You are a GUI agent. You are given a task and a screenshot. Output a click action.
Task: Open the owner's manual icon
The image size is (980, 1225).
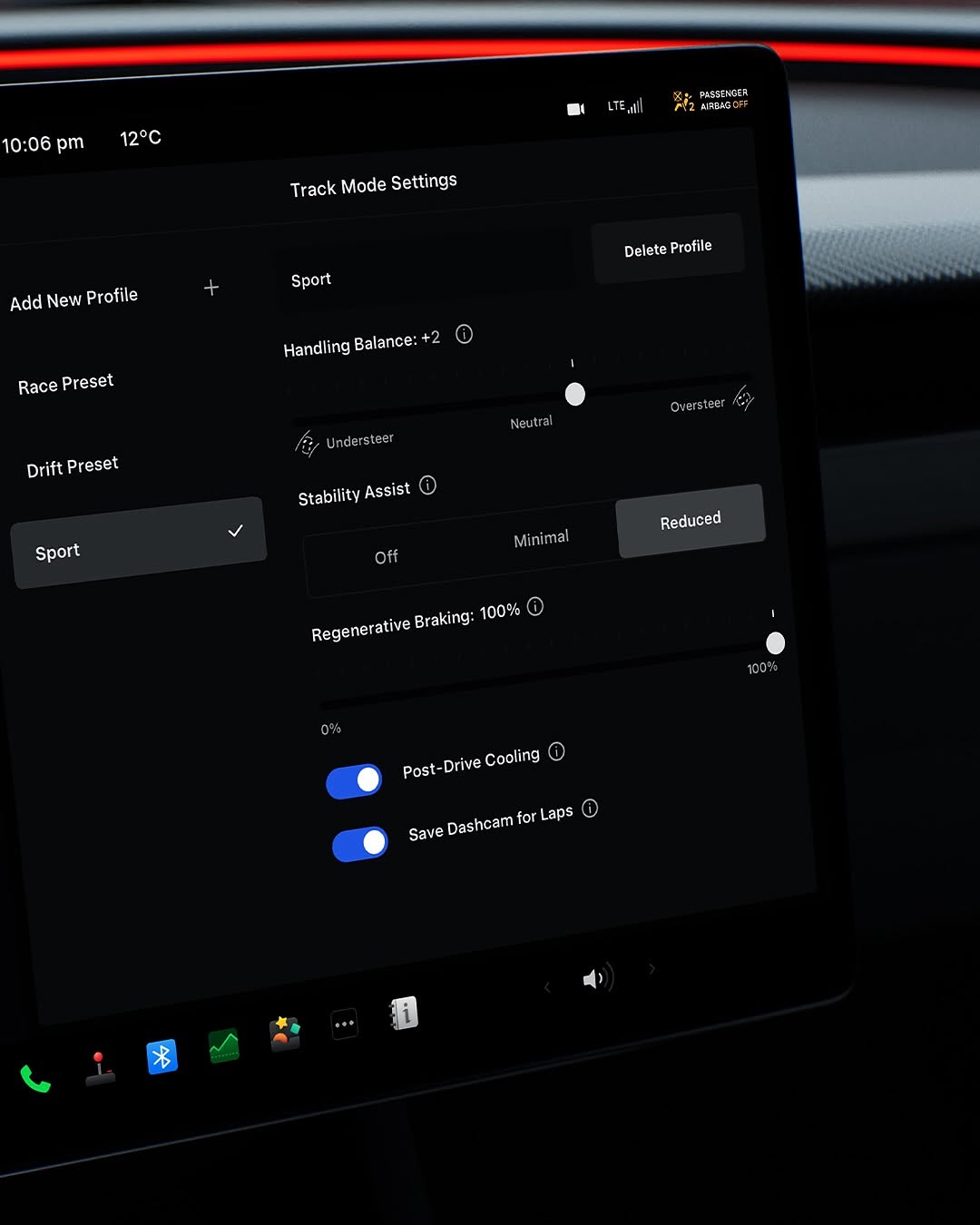click(x=403, y=1014)
